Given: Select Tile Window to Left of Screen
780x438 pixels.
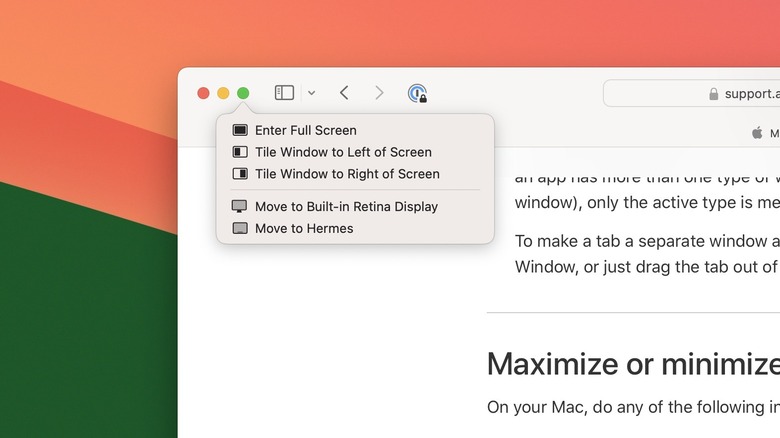Looking at the screenshot, I should 343,152.
